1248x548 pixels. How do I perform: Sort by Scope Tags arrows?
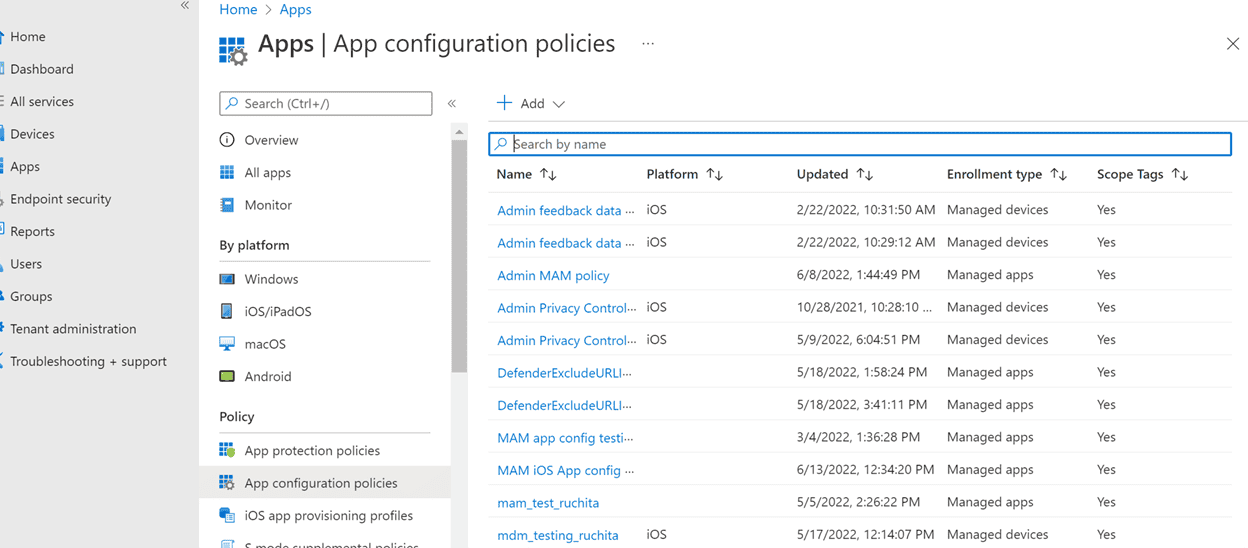point(1180,174)
